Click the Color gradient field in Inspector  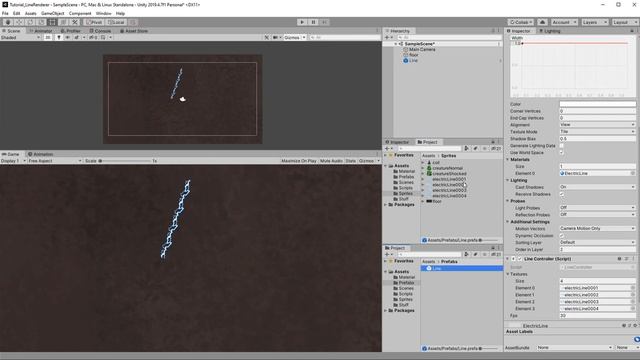pos(597,104)
